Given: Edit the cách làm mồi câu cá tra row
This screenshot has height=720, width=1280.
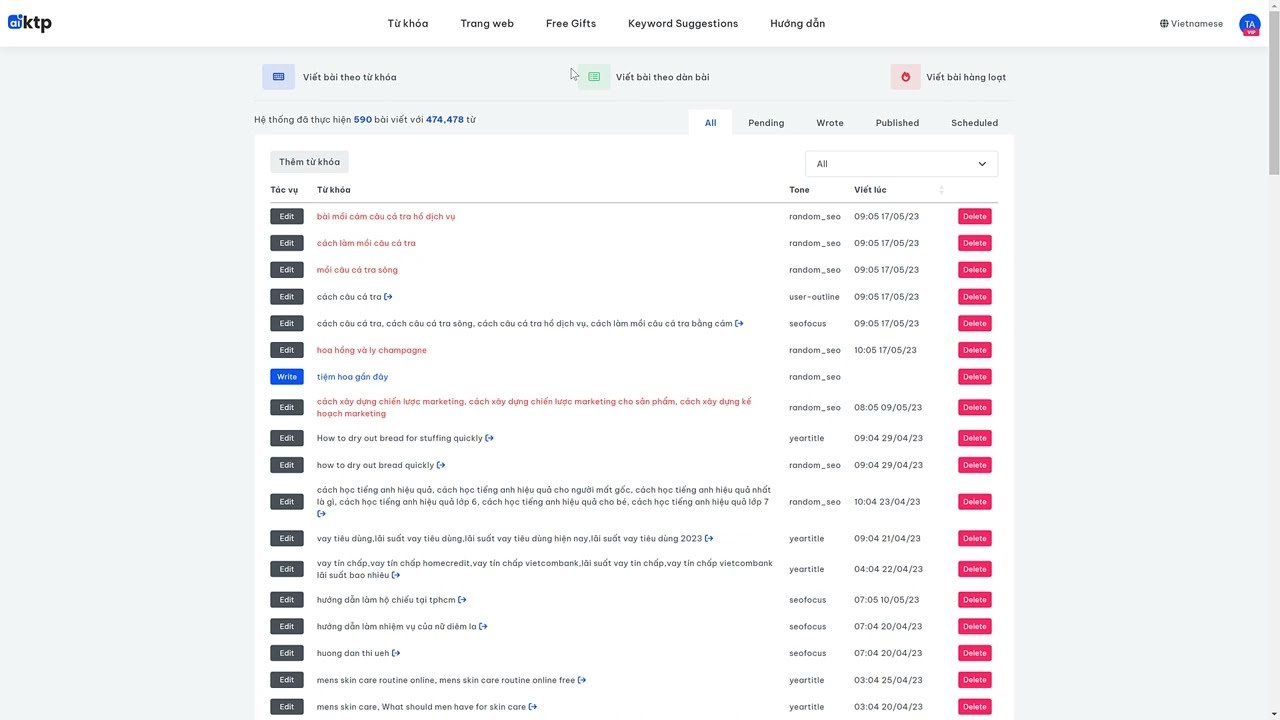Looking at the screenshot, I should (287, 243).
